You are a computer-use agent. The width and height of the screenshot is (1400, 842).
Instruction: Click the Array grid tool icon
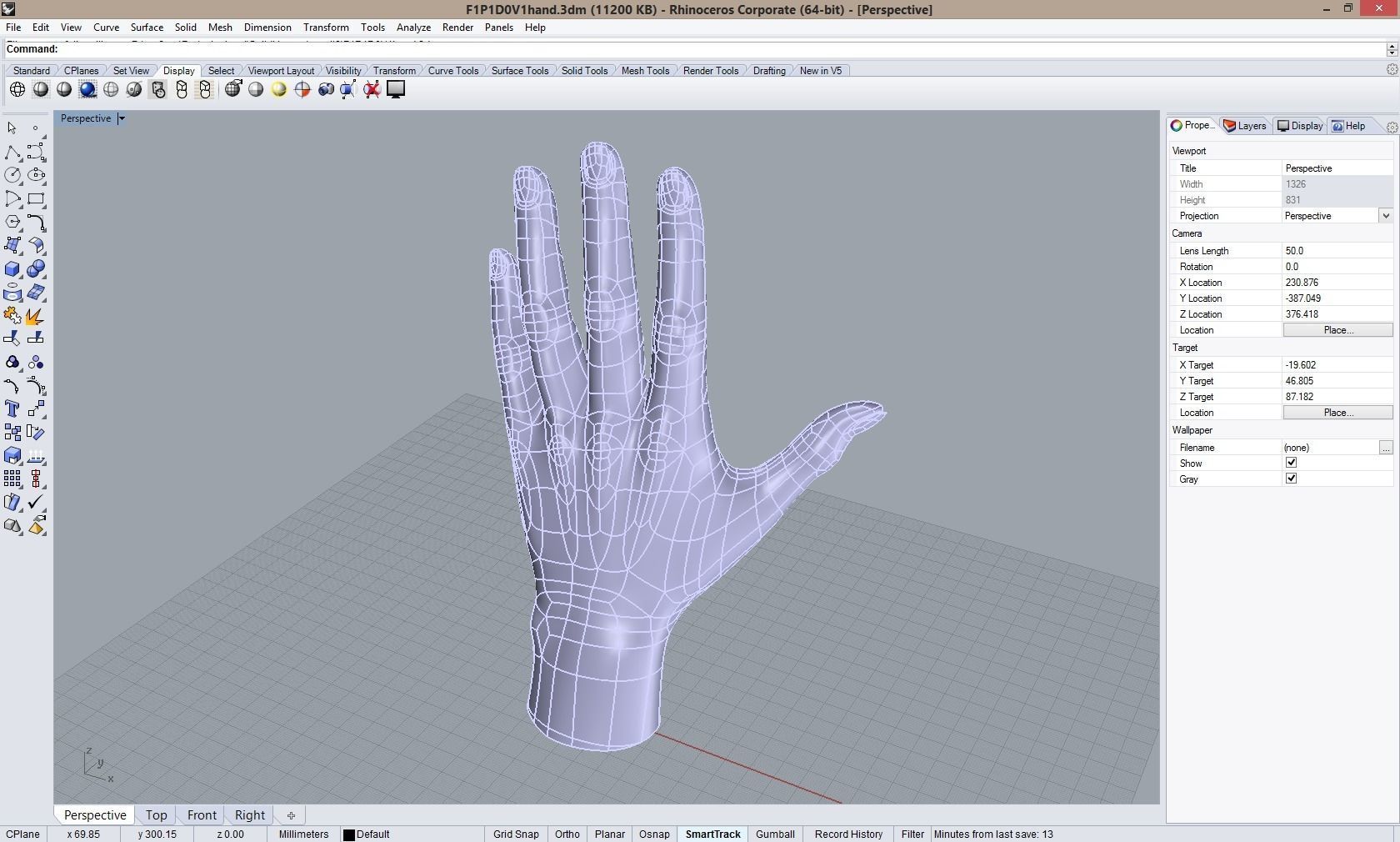[x=12, y=479]
